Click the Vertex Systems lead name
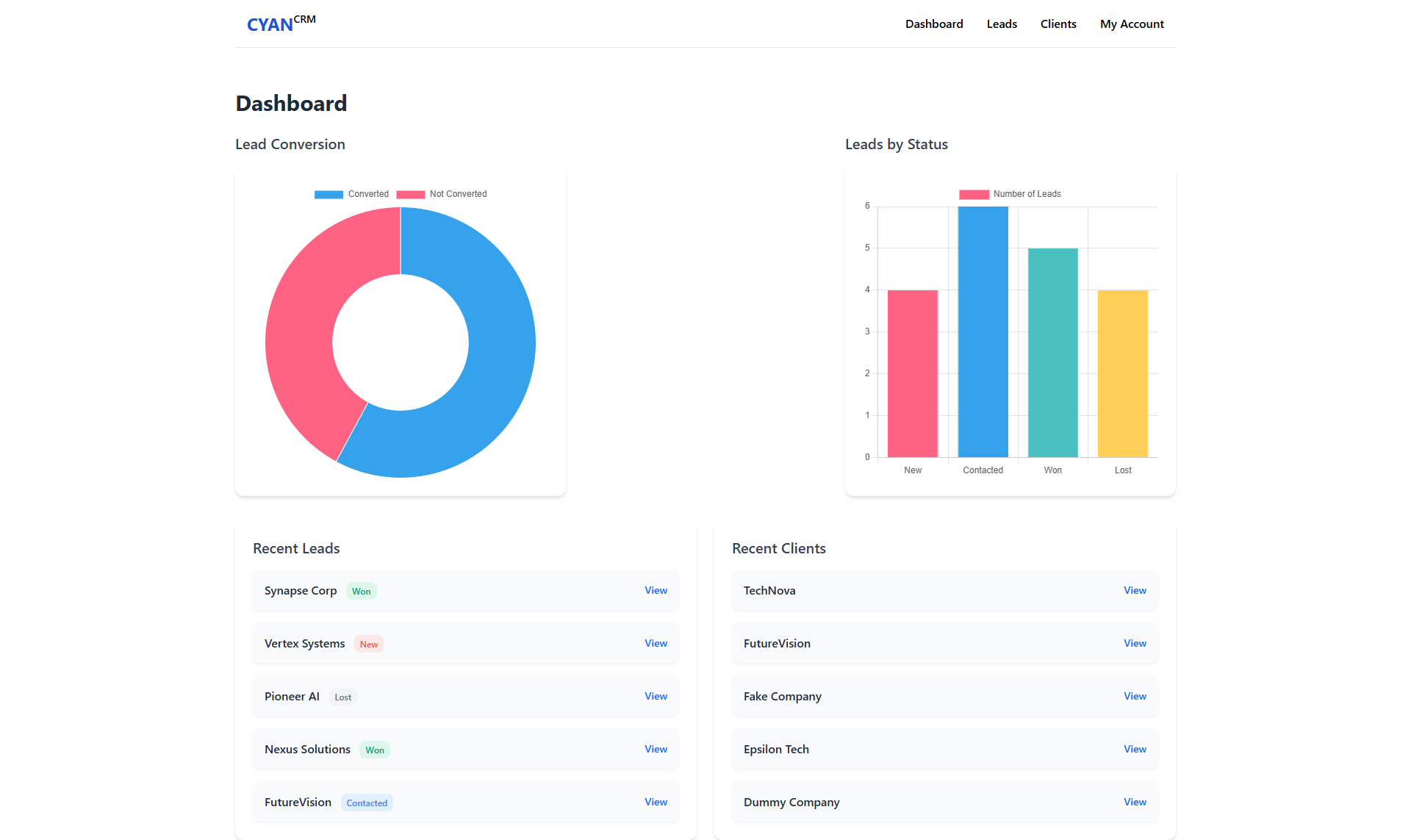 click(304, 644)
